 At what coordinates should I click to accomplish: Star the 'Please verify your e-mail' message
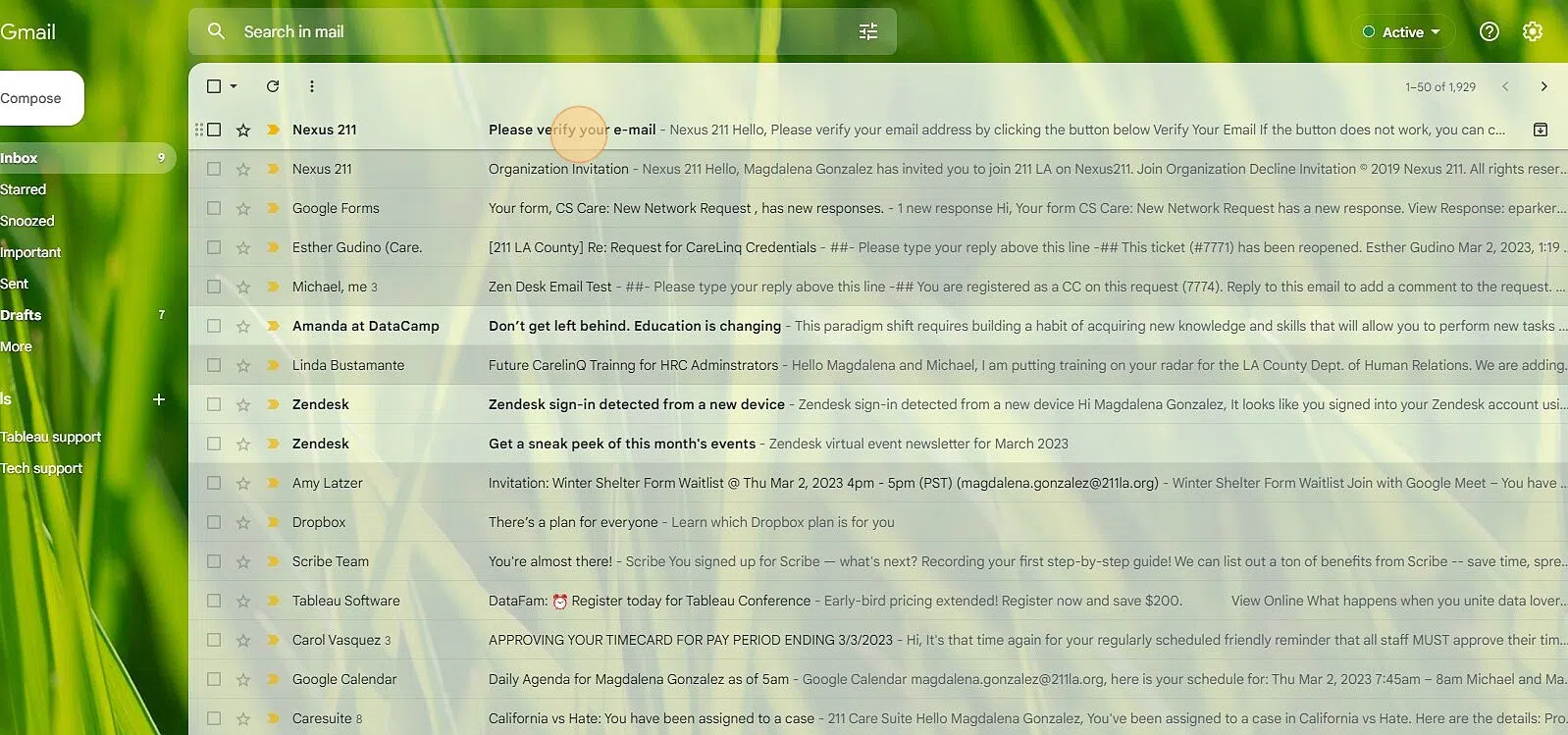click(x=243, y=130)
